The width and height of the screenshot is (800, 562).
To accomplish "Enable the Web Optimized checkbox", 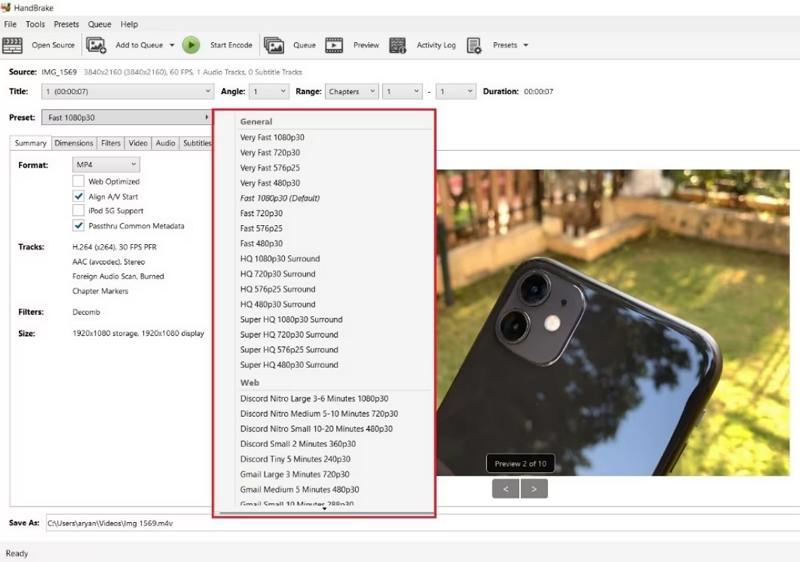I will pyautogui.click(x=79, y=182).
